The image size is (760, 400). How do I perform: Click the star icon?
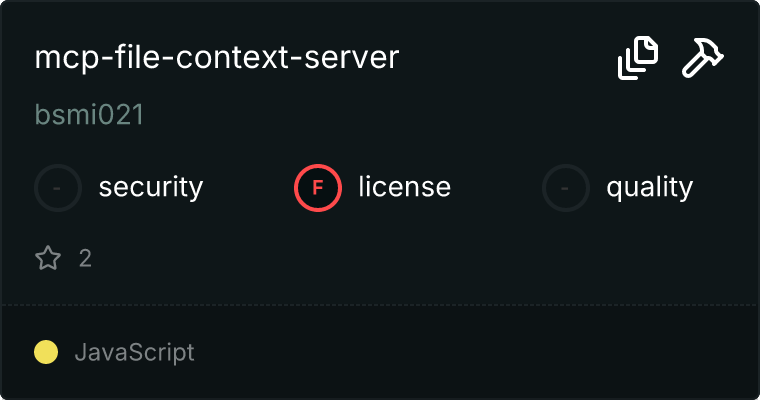(x=48, y=259)
